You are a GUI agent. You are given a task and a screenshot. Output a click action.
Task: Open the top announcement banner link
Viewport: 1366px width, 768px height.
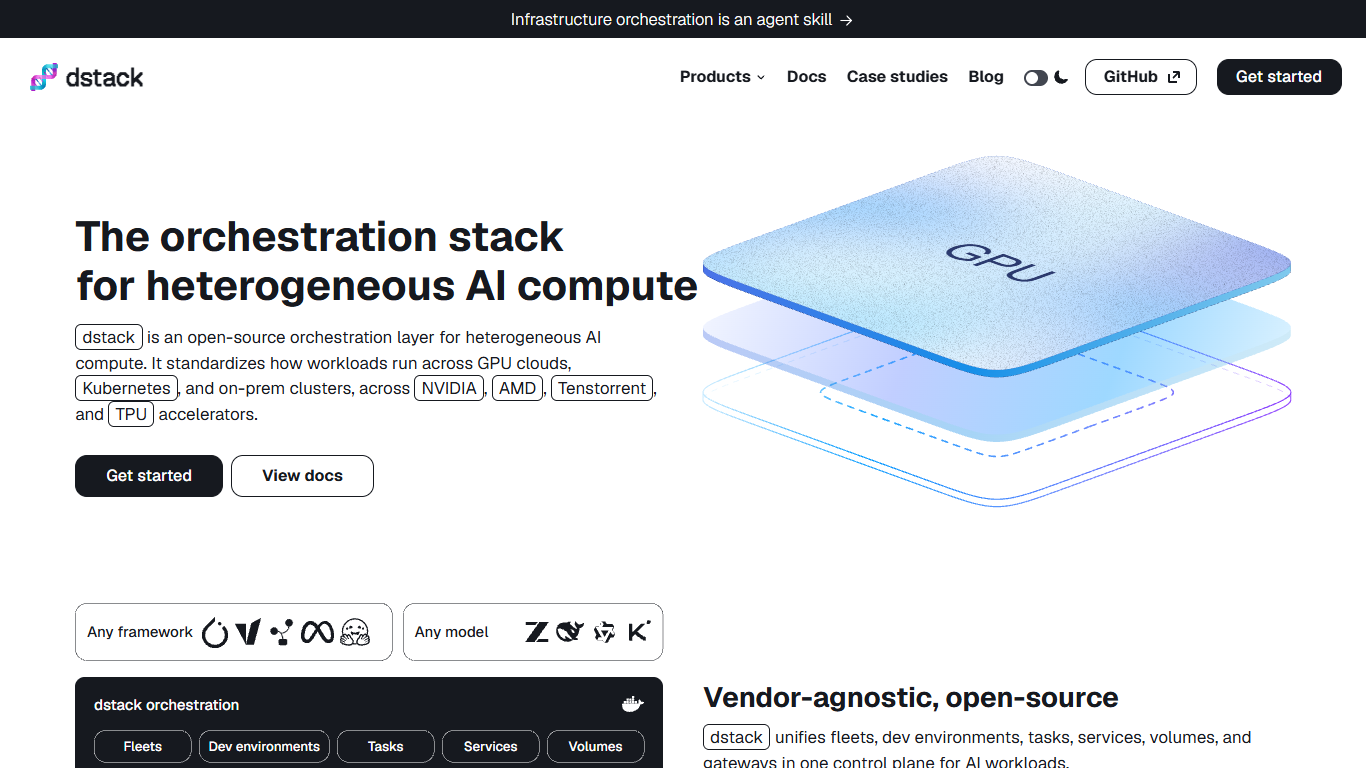tap(682, 19)
